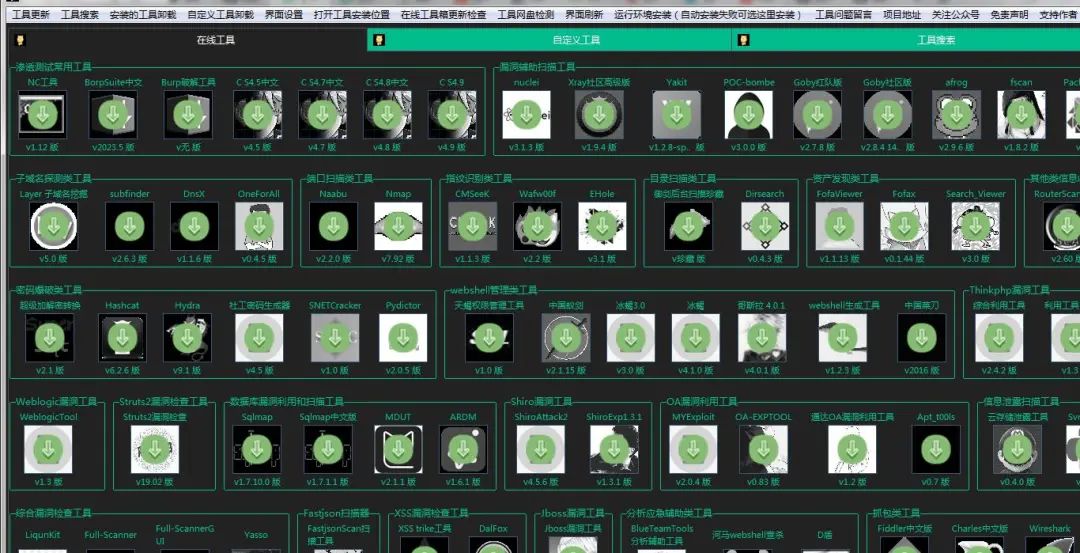This screenshot has height=553, width=1080.
Task: Click the Burp破解工具 icon
Action: point(188,114)
